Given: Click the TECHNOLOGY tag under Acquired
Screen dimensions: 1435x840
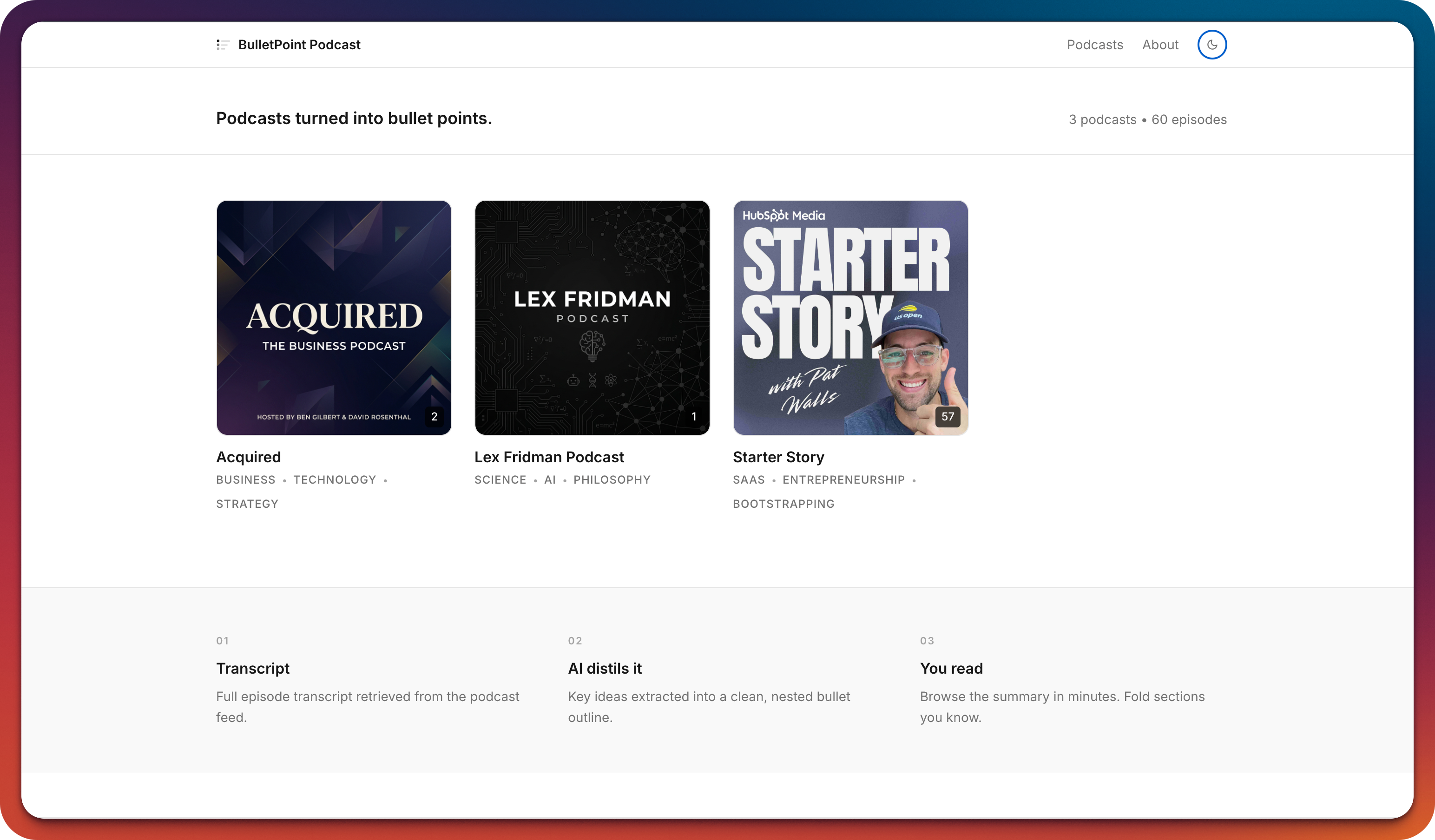Looking at the screenshot, I should coord(334,479).
